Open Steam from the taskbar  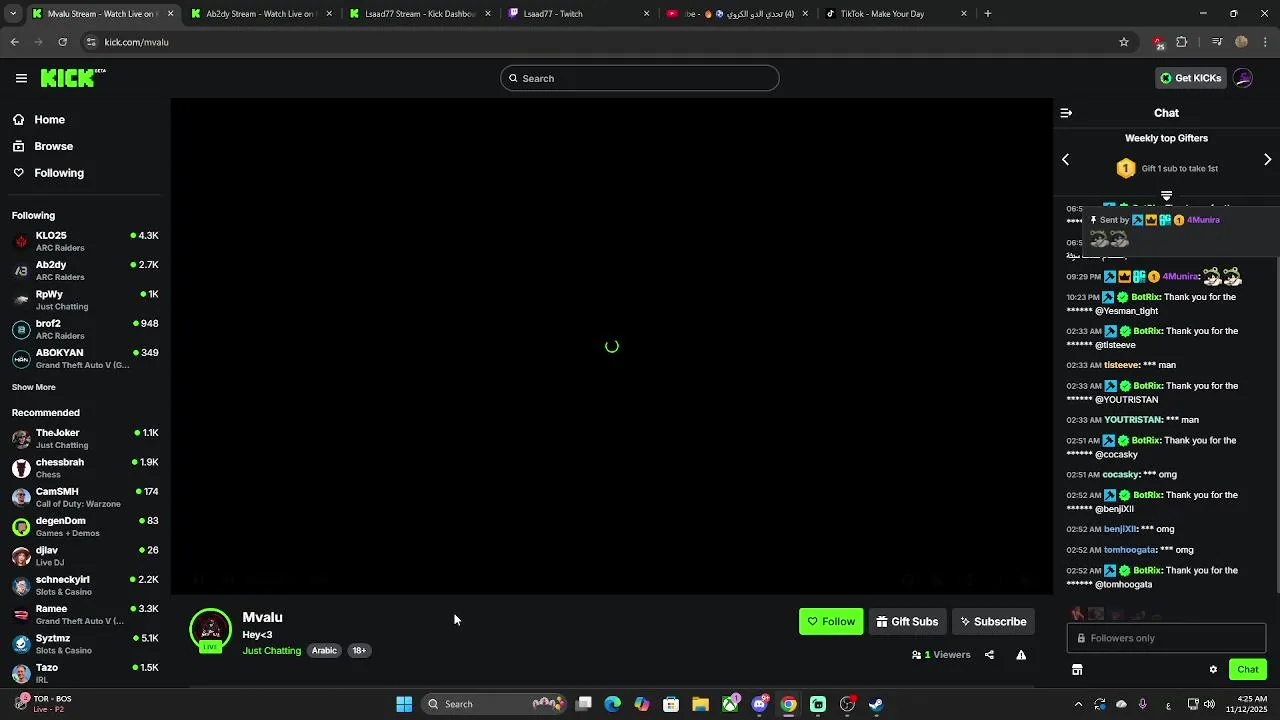pos(876,704)
